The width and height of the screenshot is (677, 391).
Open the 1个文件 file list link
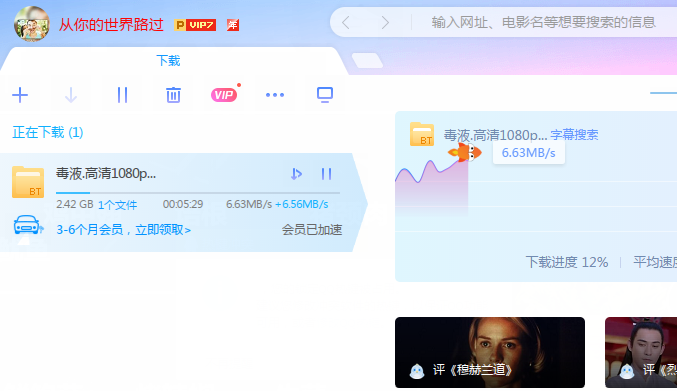click(117, 205)
